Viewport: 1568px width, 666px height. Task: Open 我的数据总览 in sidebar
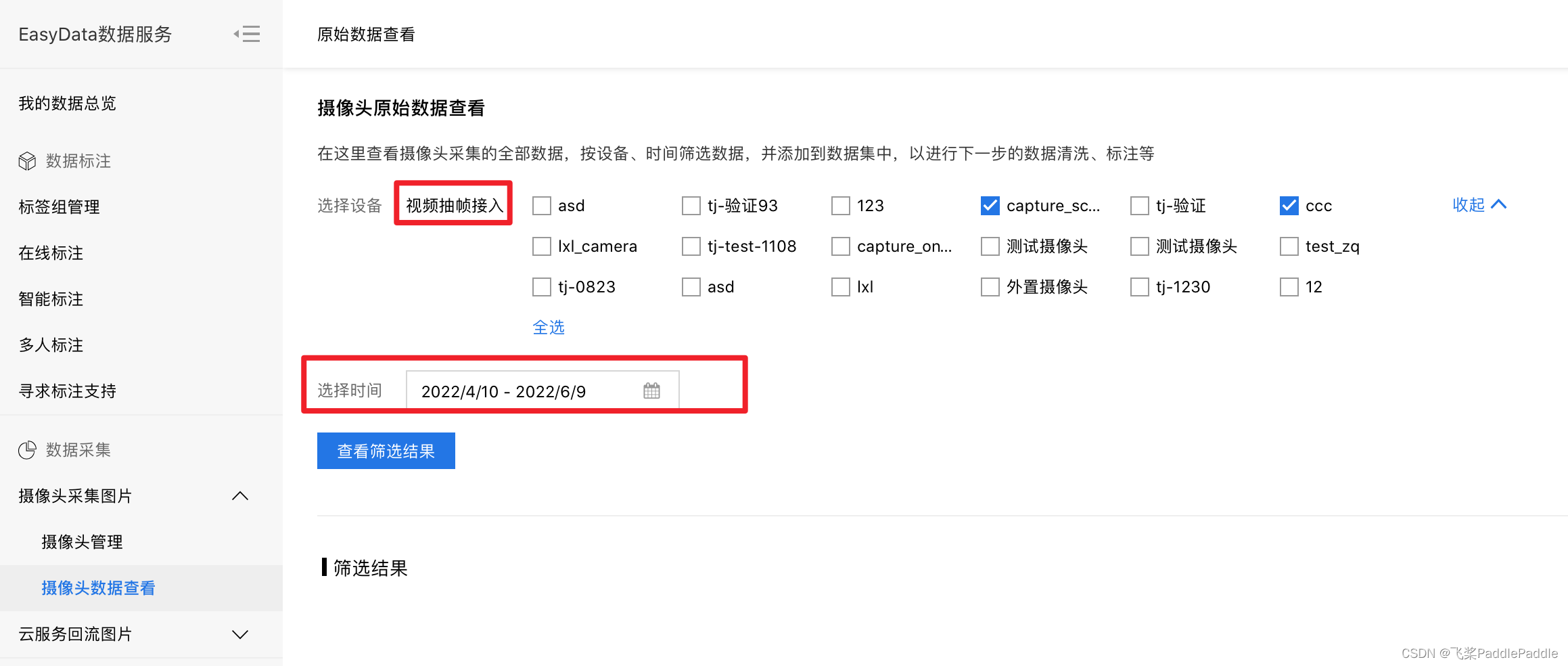pyautogui.click(x=67, y=104)
